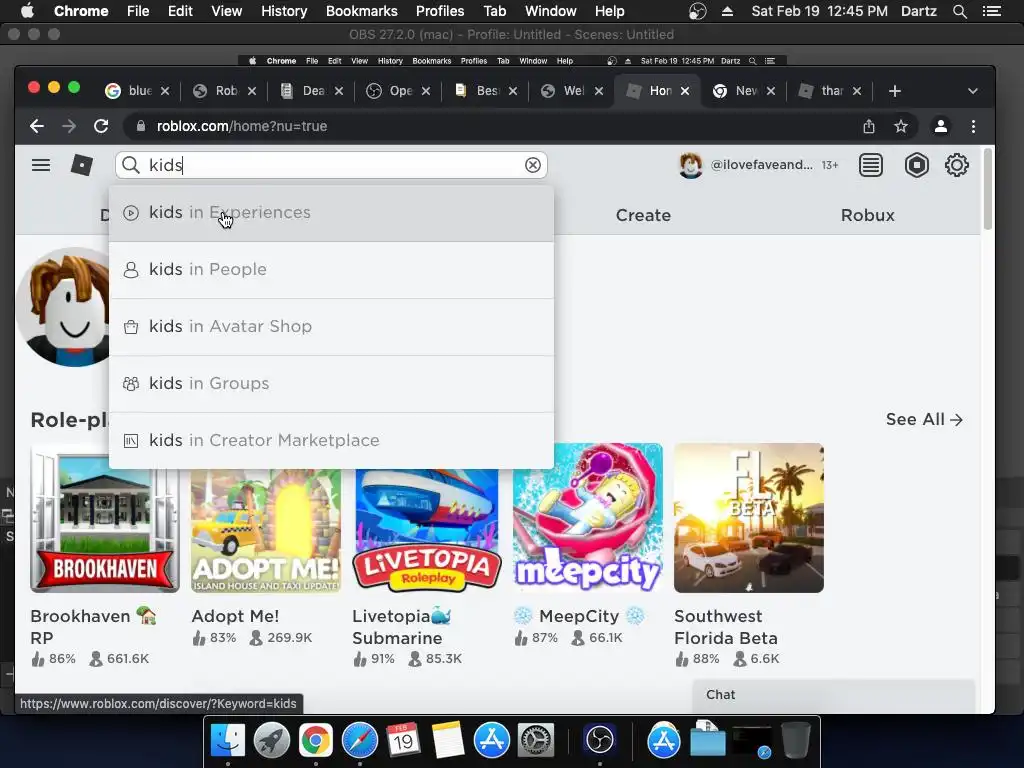The image size is (1024, 768).
Task: Open the Adopt Me! game thumbnail
Action: pos(266,530)
